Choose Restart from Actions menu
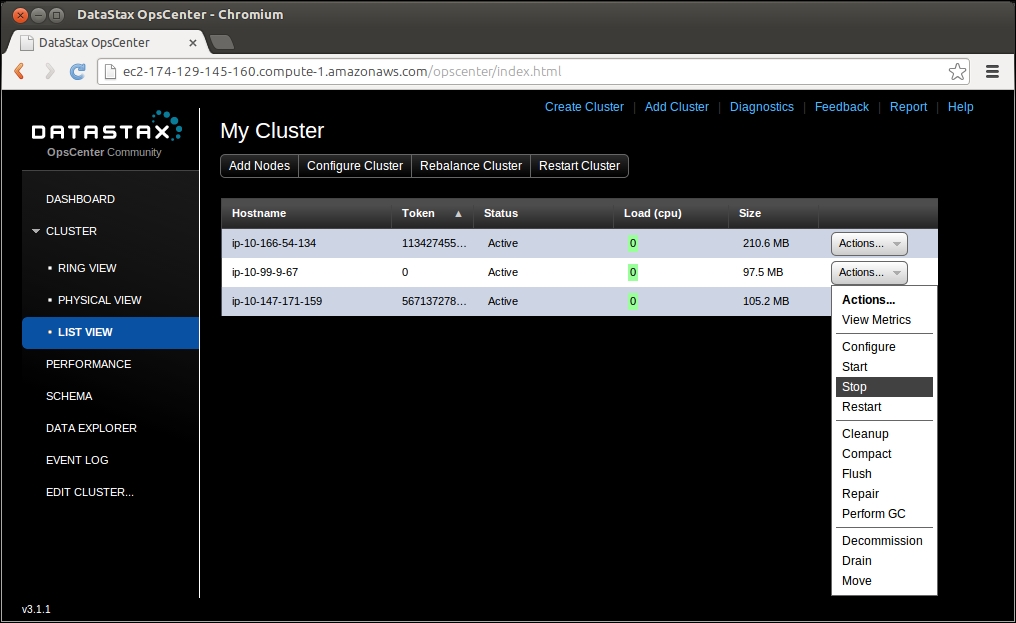 (884, 407)
